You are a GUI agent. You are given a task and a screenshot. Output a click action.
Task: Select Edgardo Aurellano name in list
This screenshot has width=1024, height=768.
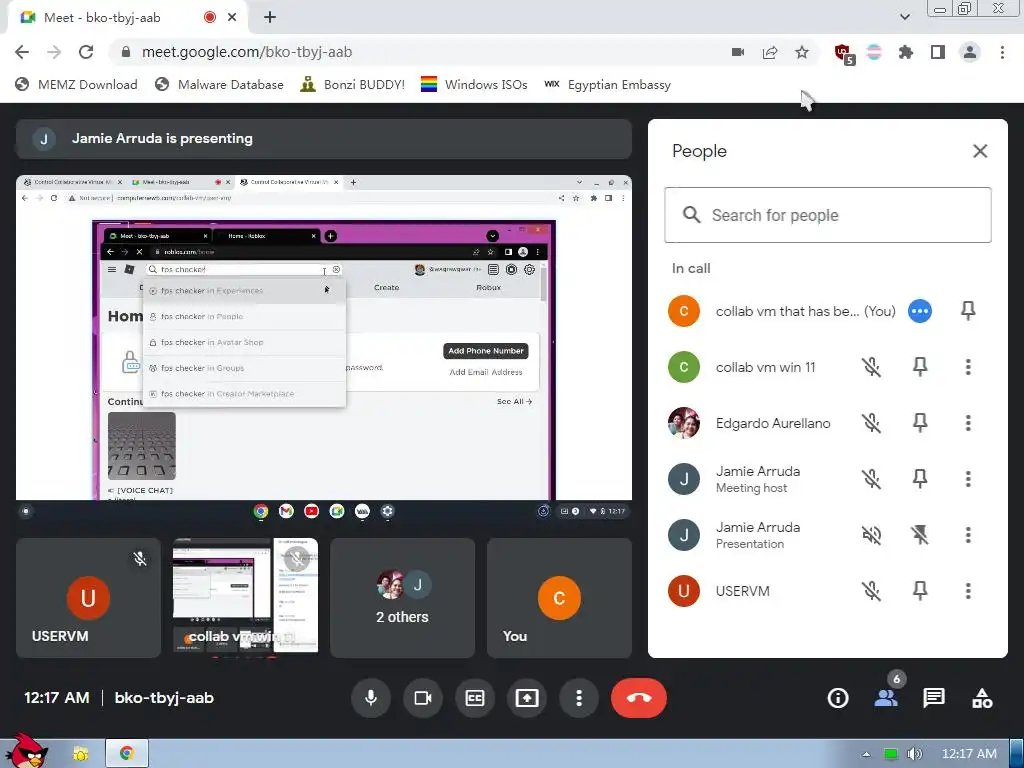tap(773, 423)
